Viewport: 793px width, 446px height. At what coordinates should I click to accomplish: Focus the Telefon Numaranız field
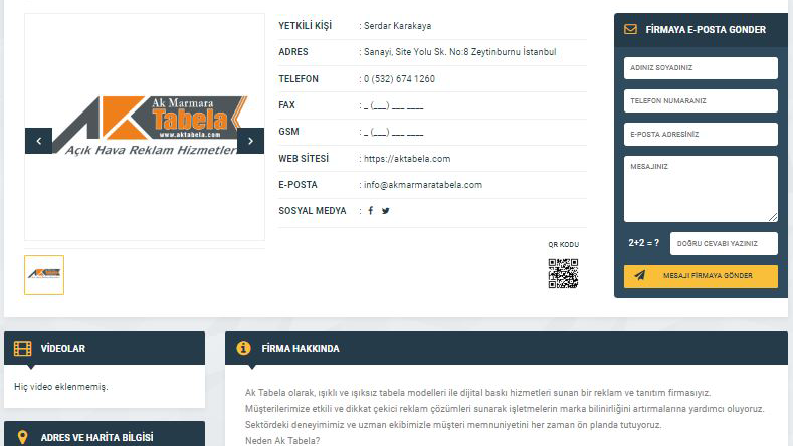coord(700,101)
